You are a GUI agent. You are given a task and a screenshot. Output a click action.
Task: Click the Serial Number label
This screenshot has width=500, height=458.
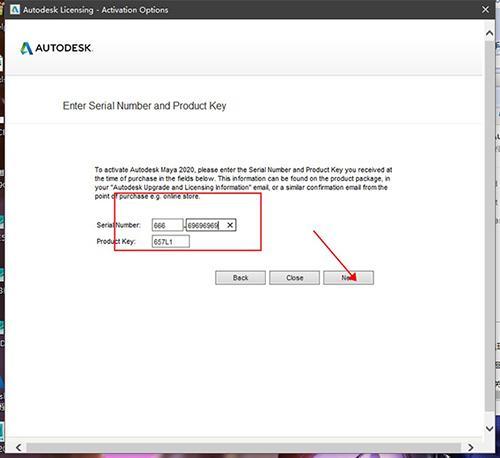(119, 225)
